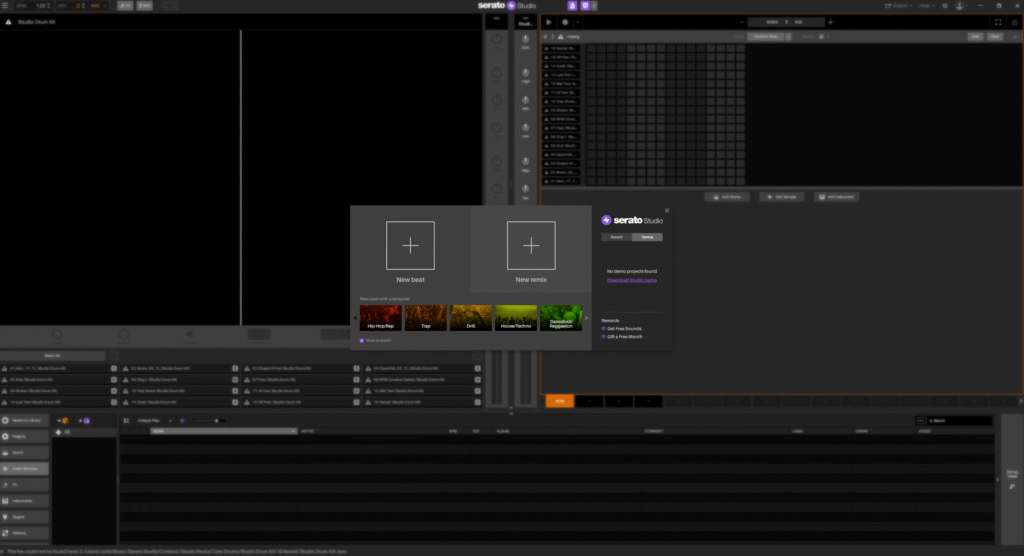
Task: Open the record options dropdown arrow
Action: click(x=578, y=22)
